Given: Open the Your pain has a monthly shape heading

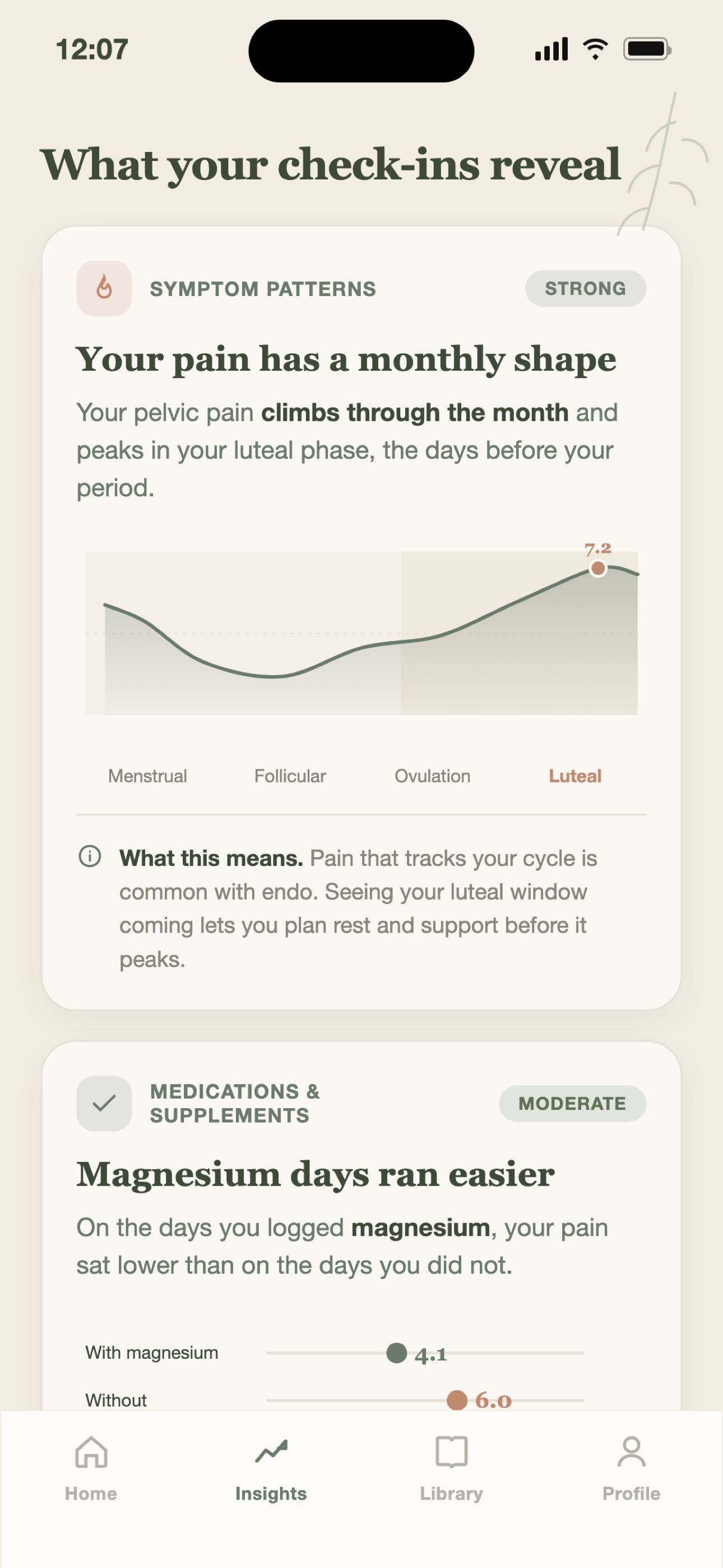Looking at the screenshot, I should 346,359.
